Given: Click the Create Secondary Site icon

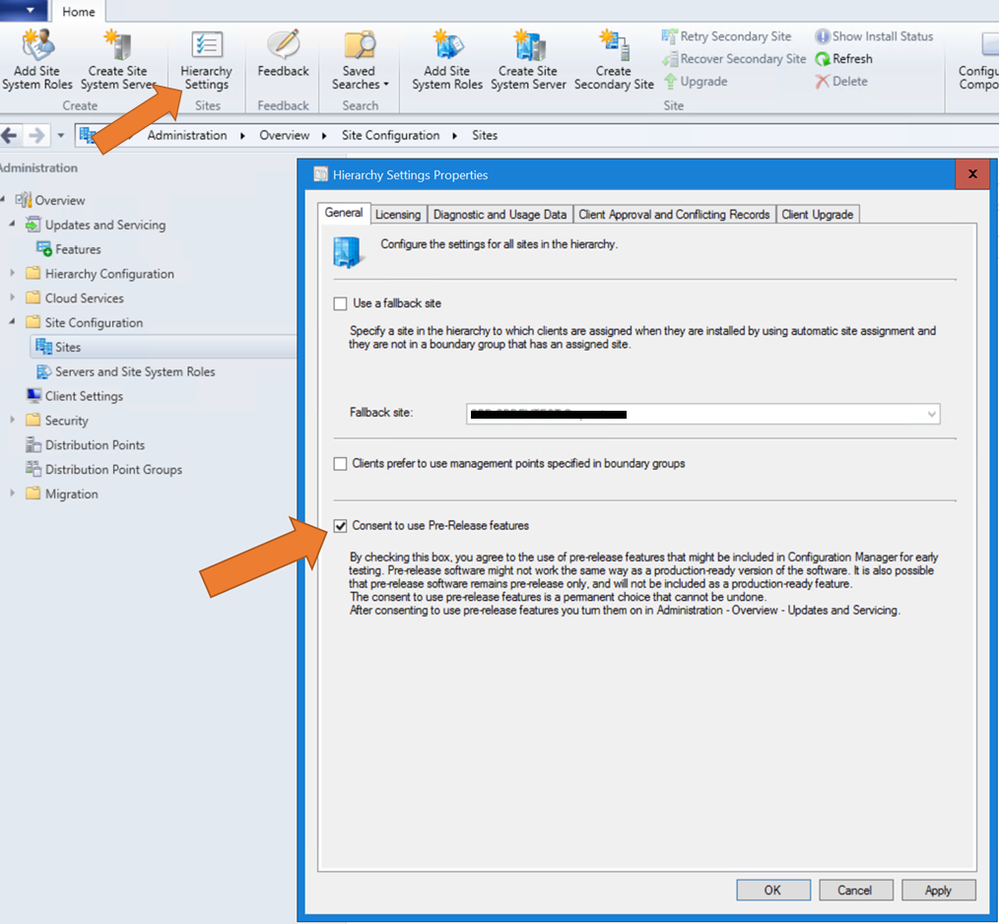Looking at the screenshot, I should (614, 61).
